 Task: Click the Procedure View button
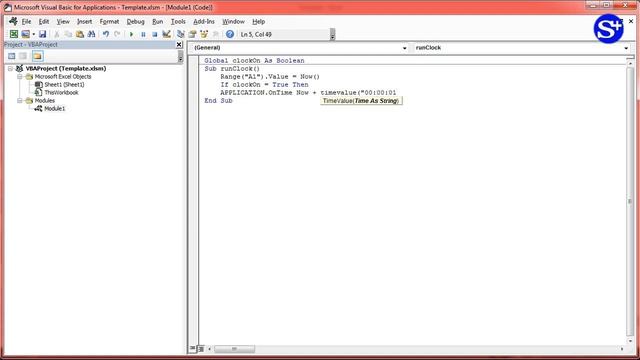[x=193, y=349]
